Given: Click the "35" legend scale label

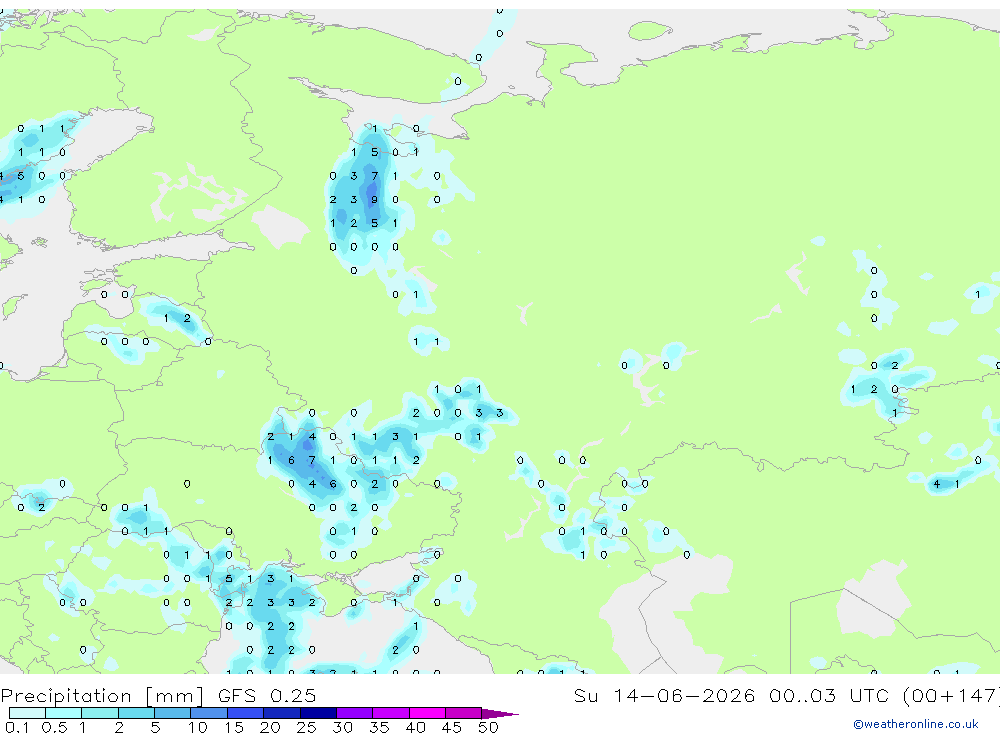Looking at the screenshot, I should pos(379,727).
